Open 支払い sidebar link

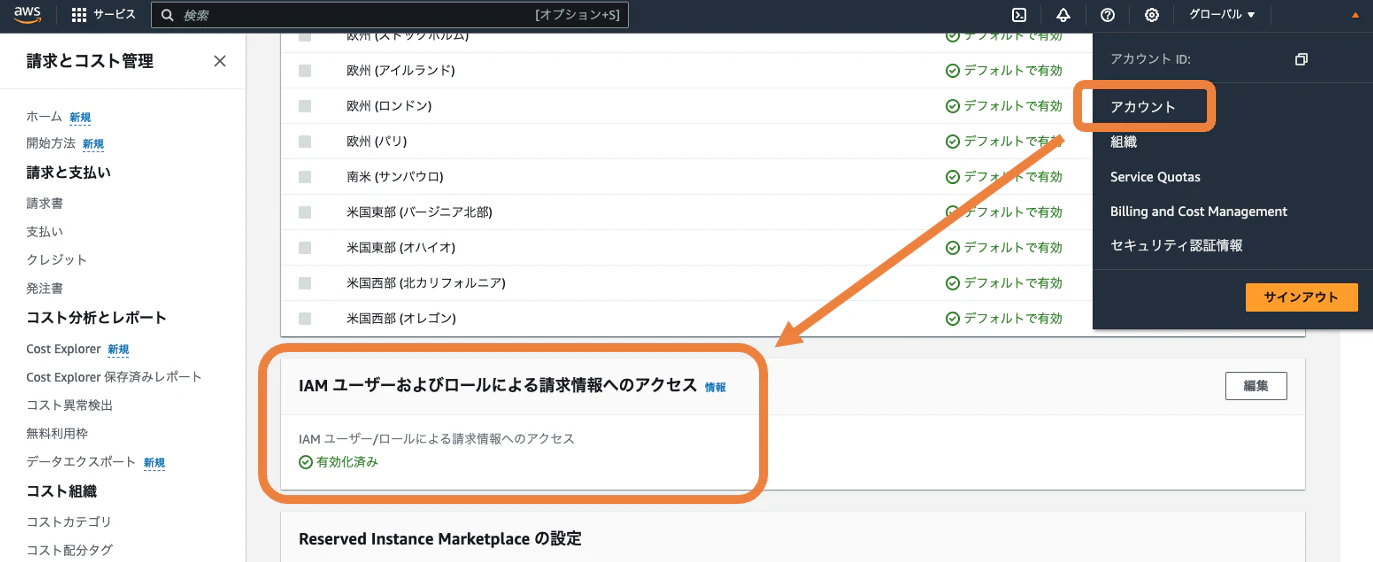45,231
